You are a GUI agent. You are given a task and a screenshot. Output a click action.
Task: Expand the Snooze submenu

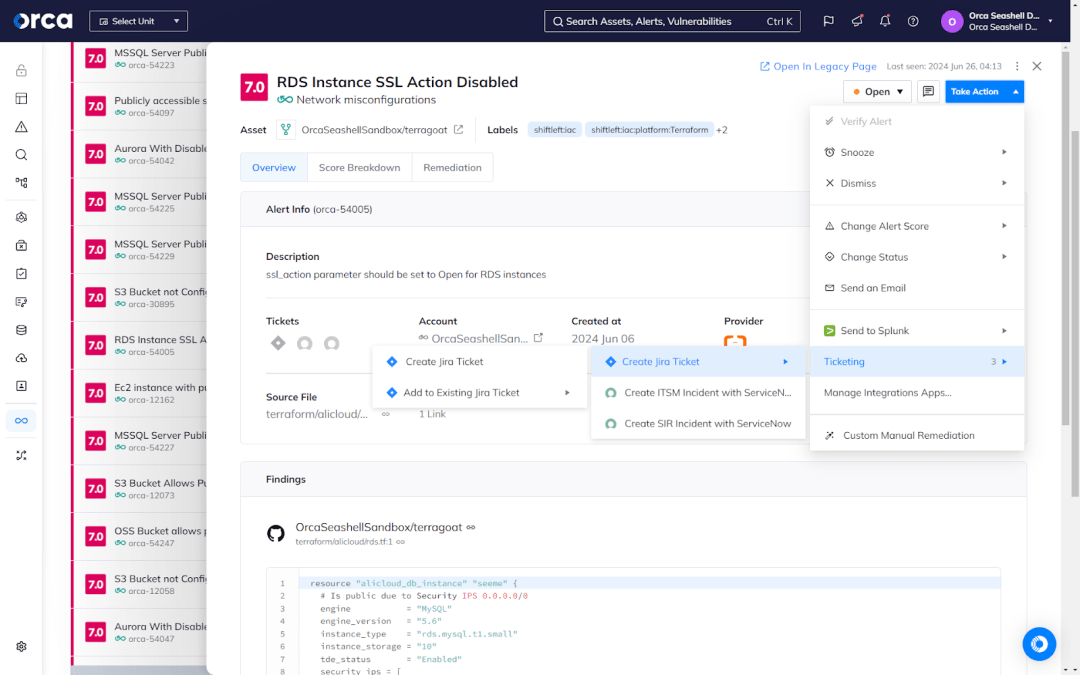pos(1004,152)
